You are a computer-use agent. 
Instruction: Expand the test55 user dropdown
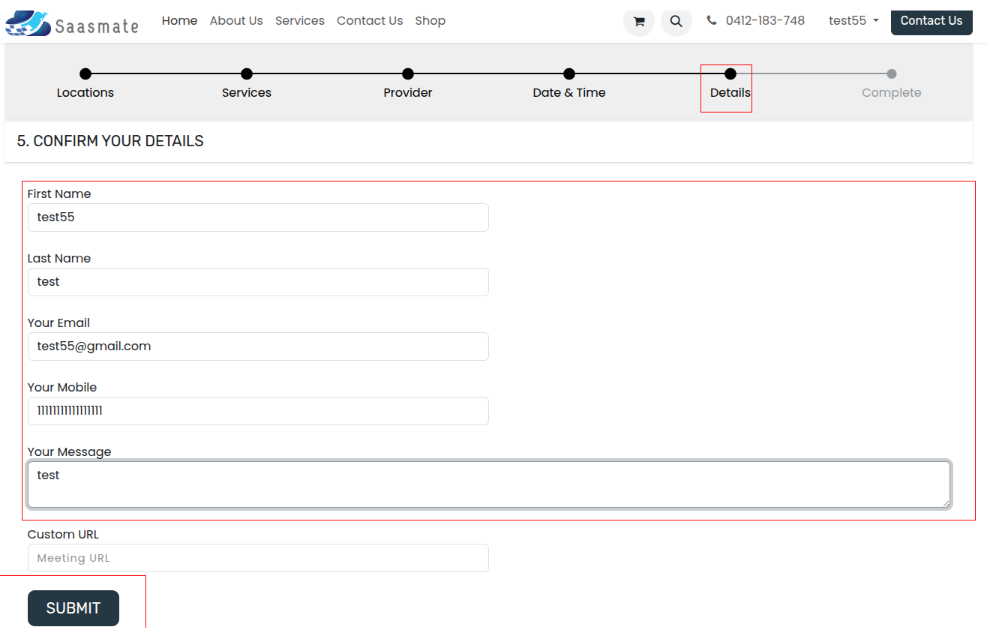pyautogui.click(x=853, y=21)
